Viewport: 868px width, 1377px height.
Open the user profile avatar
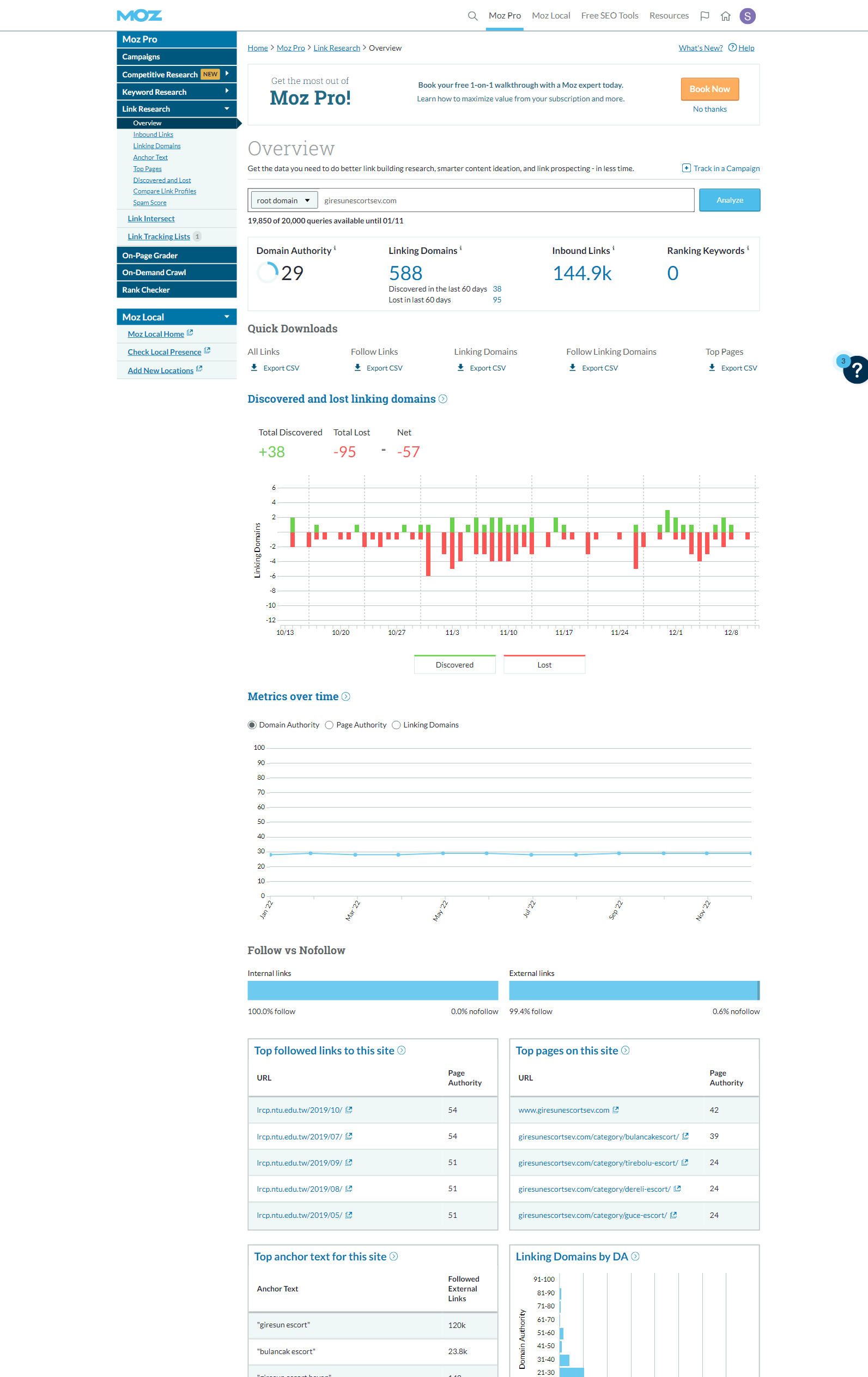point(747,16)
